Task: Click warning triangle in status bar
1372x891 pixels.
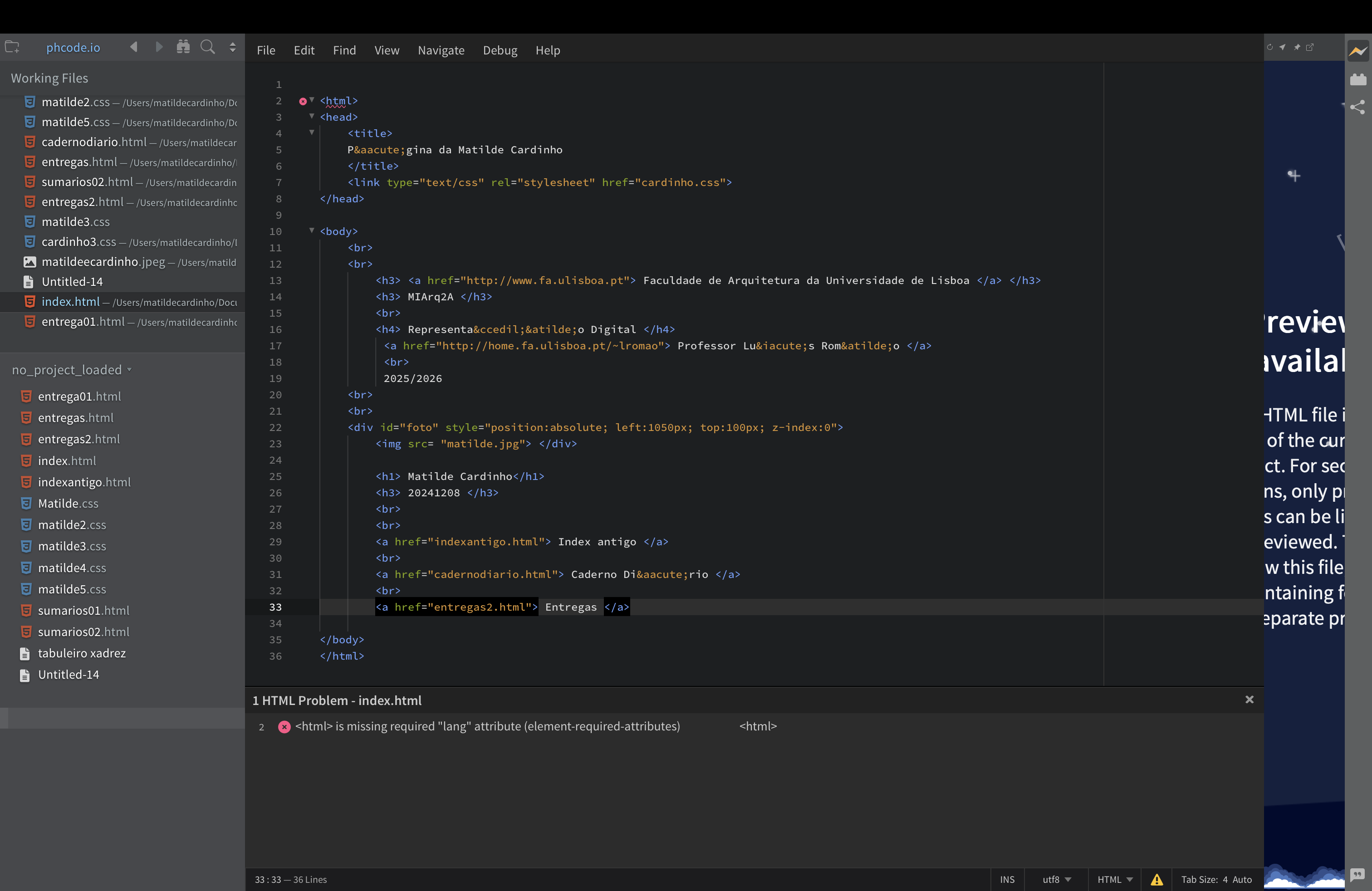Action: point(1156,880)
